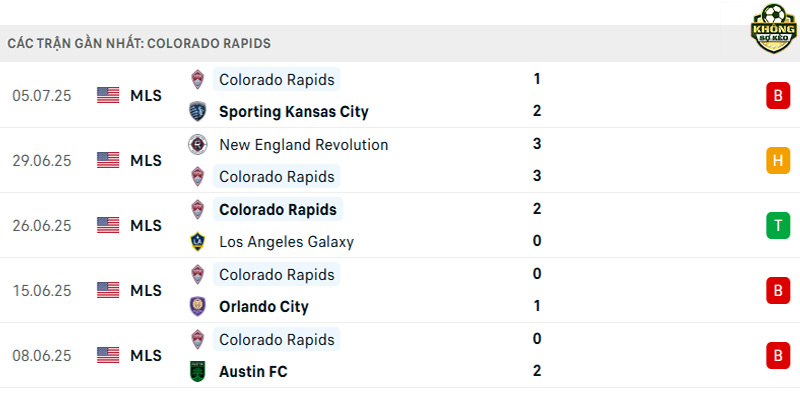Screen dimensions: 800x400
Task: Open the Los Angeles Galaxy team link
Action: click(286, 242)
